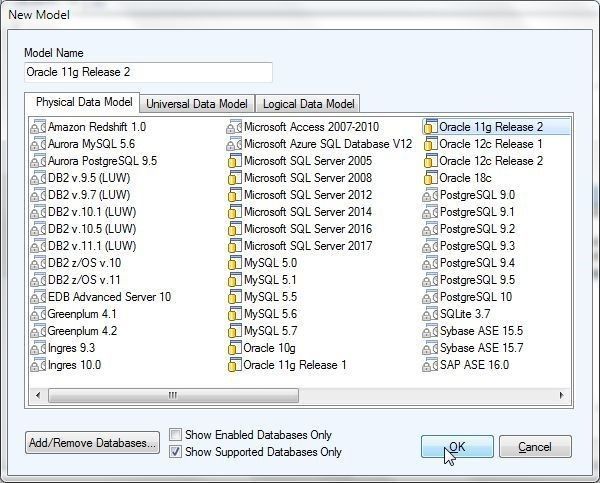600x483 pixels.
Task: Click the horizontal scrollbar thumb
Action: point(173,395)
